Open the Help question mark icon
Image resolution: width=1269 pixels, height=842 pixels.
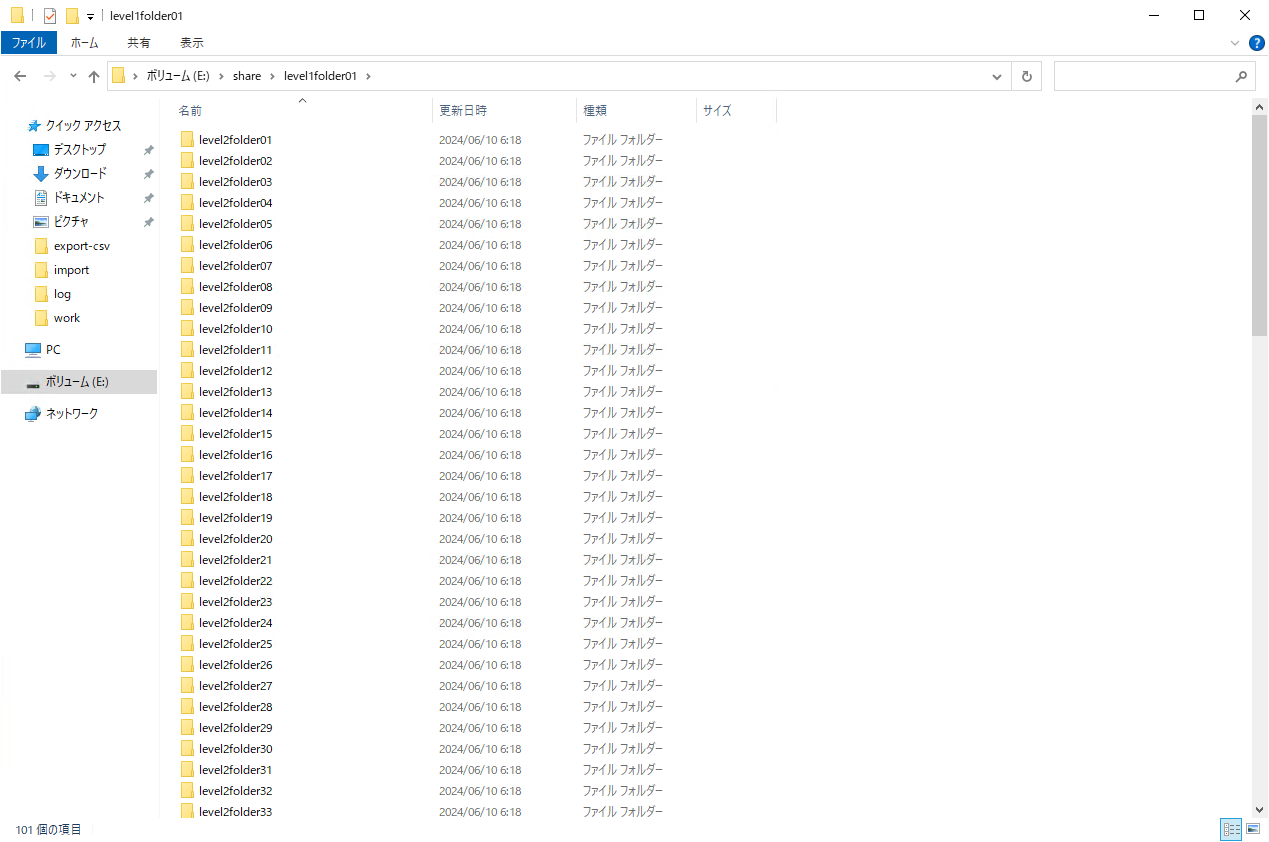1257,43
